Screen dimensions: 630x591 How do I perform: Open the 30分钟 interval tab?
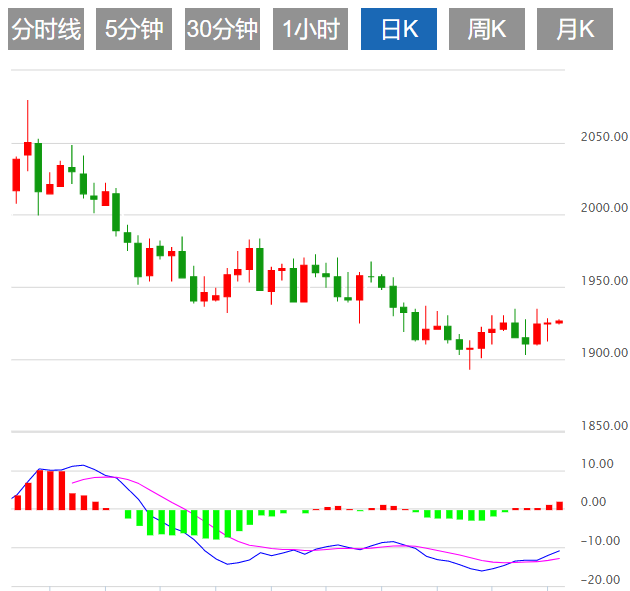222,30
